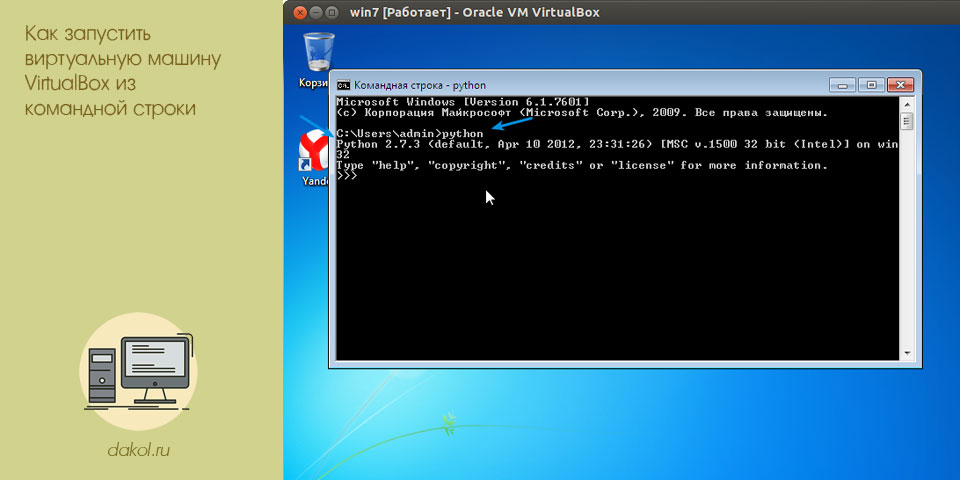Maximize the Командная строка window
960x480 pixels.
(x=871, y=85)
